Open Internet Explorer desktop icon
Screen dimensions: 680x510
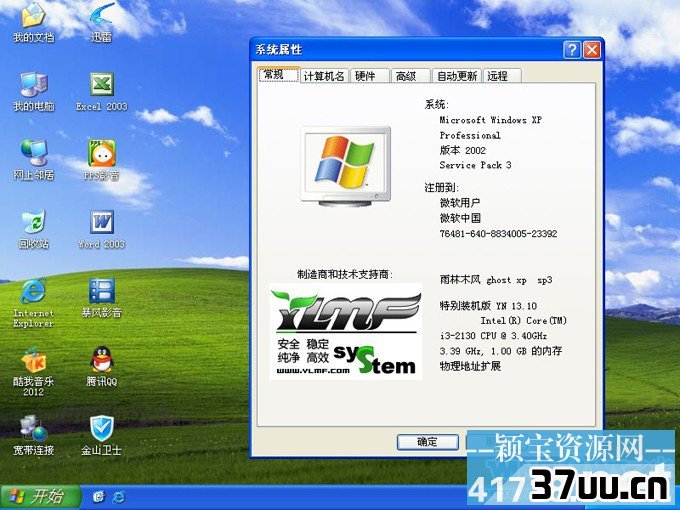coord(33,304)
